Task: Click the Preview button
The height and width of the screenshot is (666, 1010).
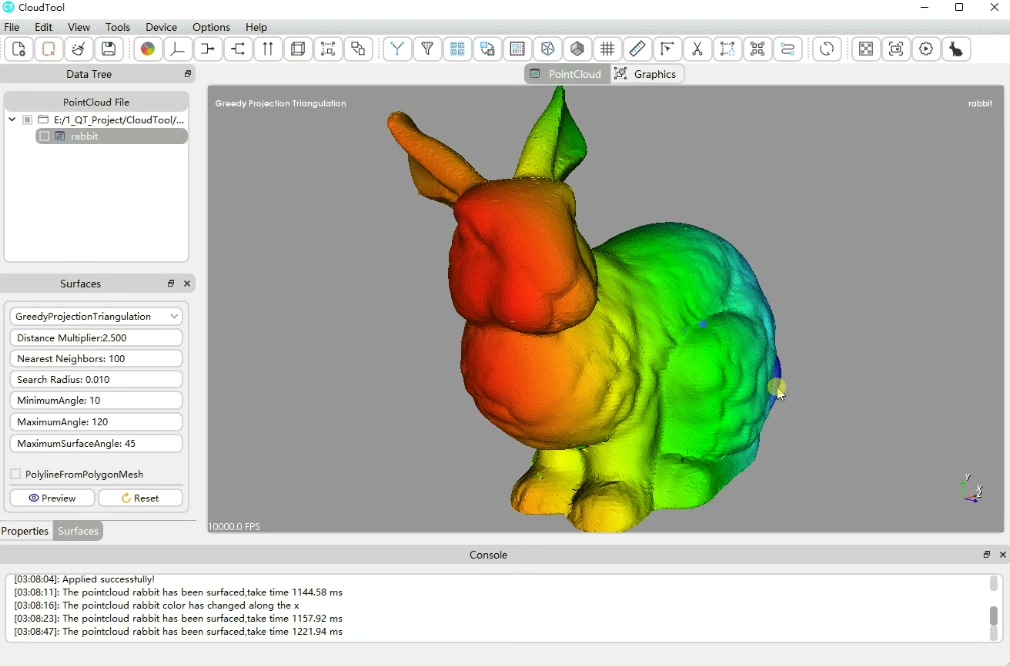Action: 52,498
